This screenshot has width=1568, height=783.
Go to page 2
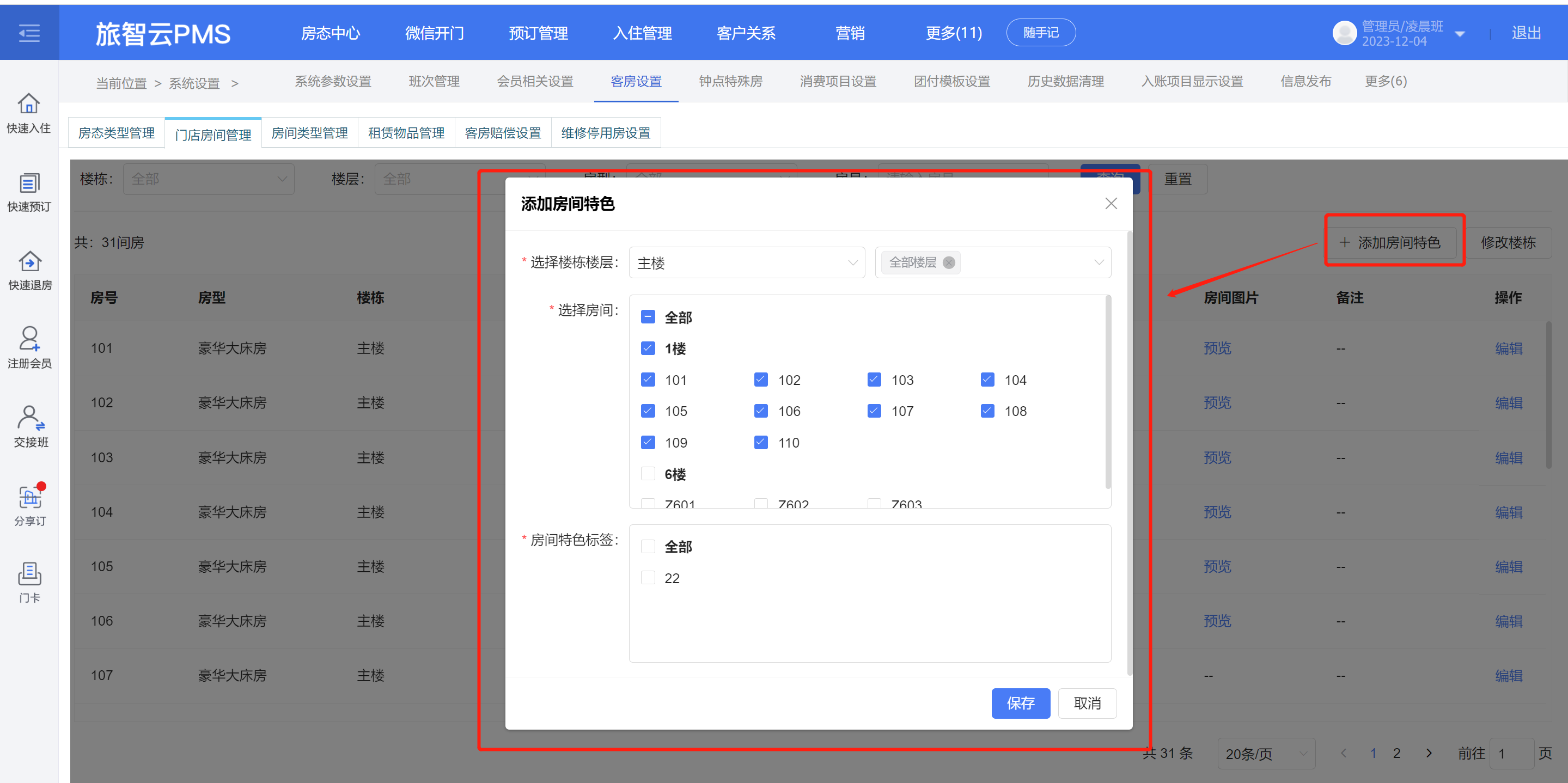tap(1396, 753)
